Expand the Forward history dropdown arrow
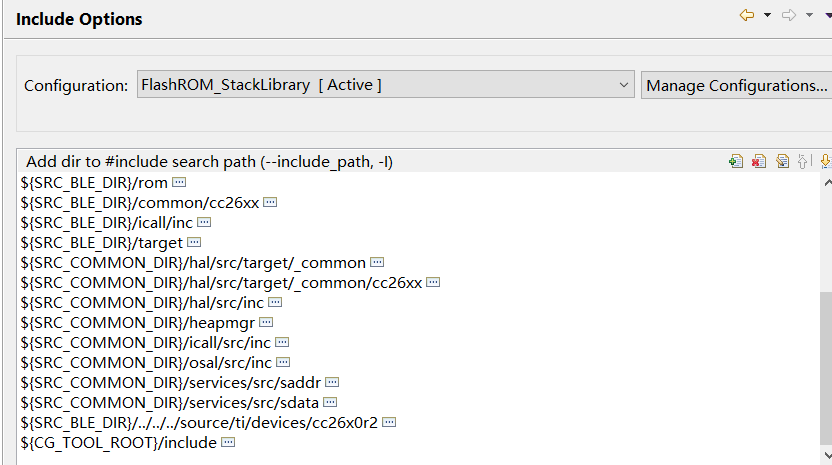 tap(809, 15)
